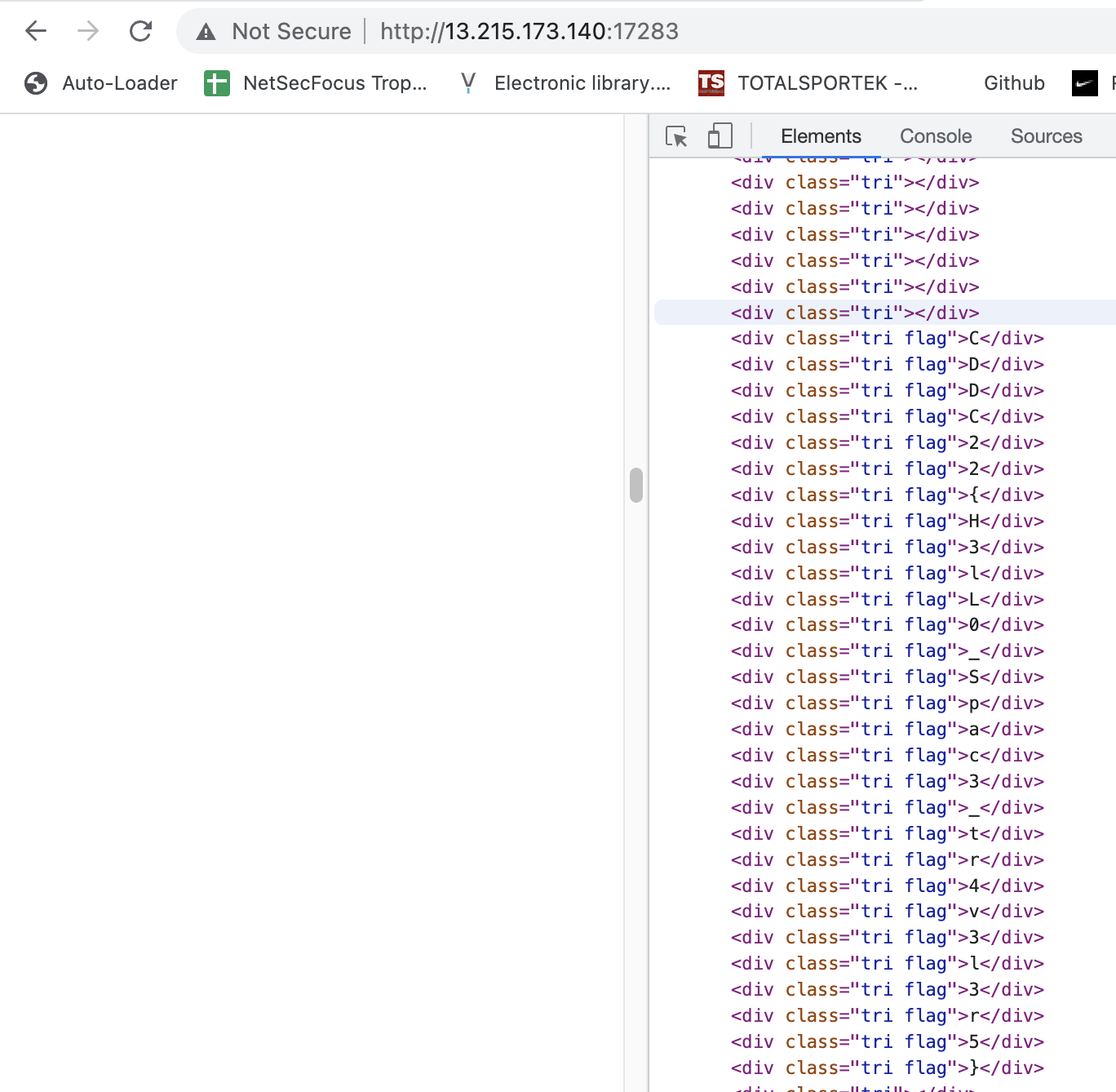Click the page vertical scrollbar thumb
Viewport: 1116px width, 1092px height.
(x=636, y=485)
